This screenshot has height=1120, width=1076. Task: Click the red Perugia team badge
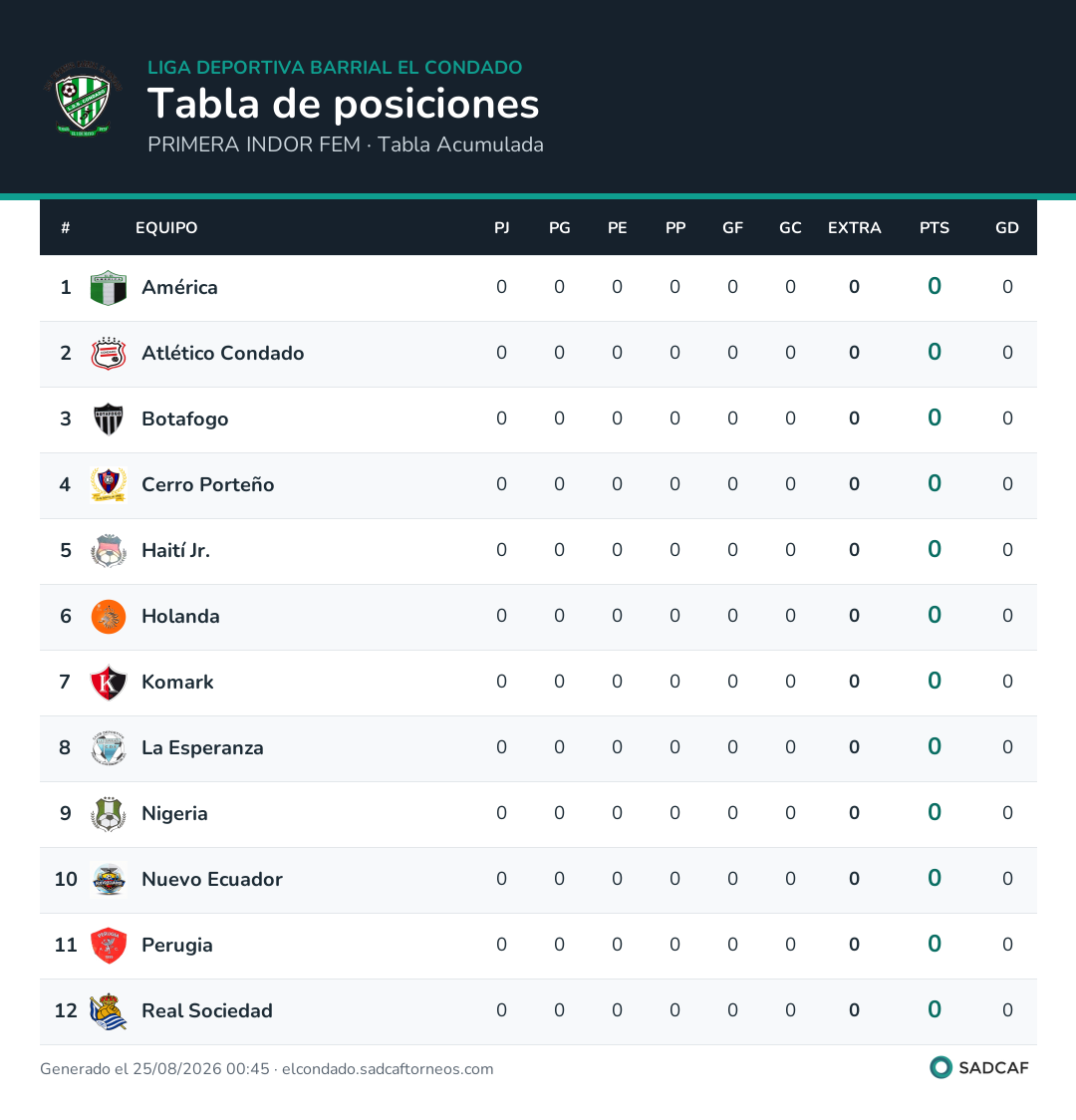(x=109, y=945)
